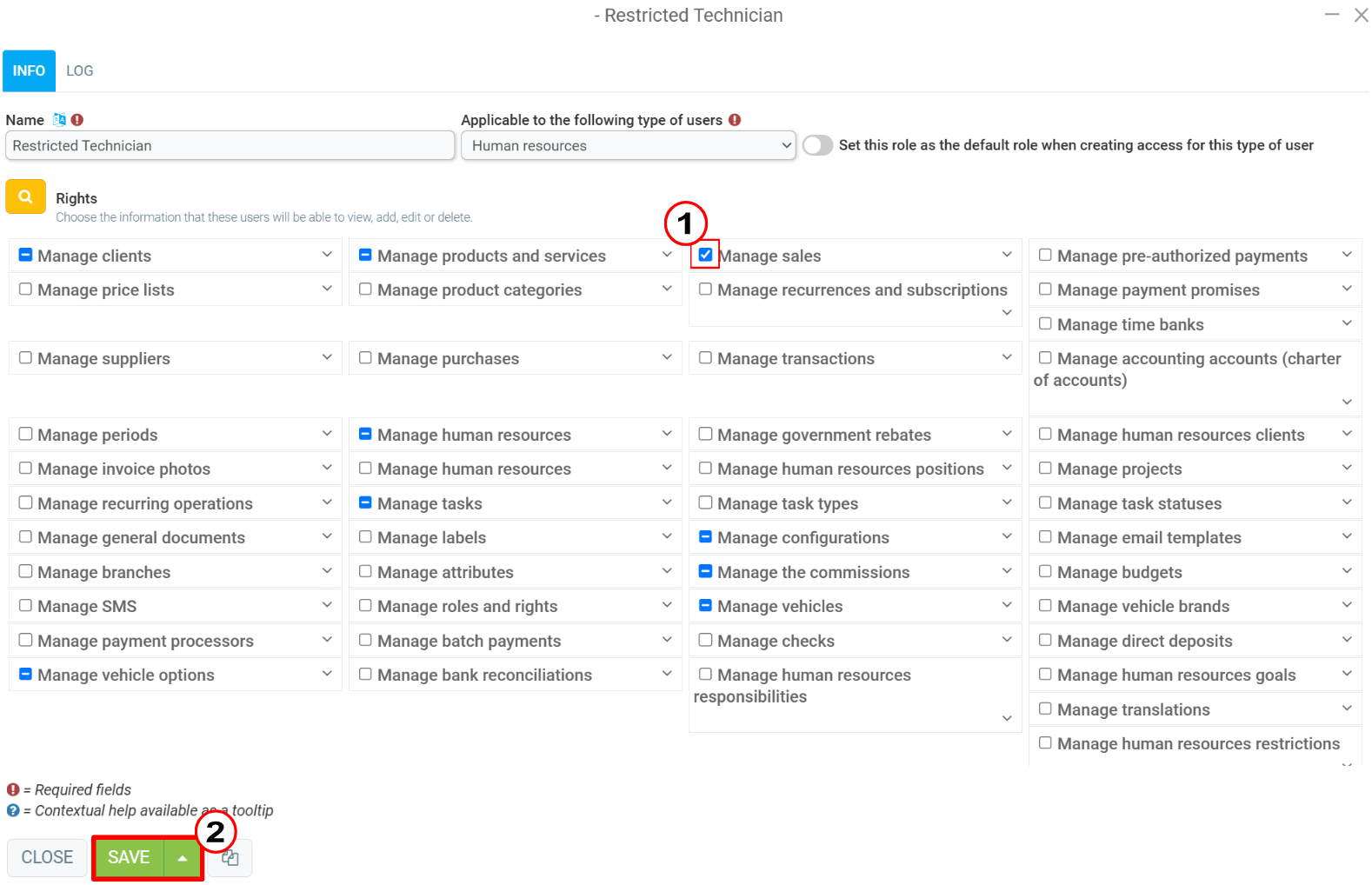The height and width of the screenshot is (885, 1372).
Task: Click Manage vehicle brands label
Action: coord(1143,607)
